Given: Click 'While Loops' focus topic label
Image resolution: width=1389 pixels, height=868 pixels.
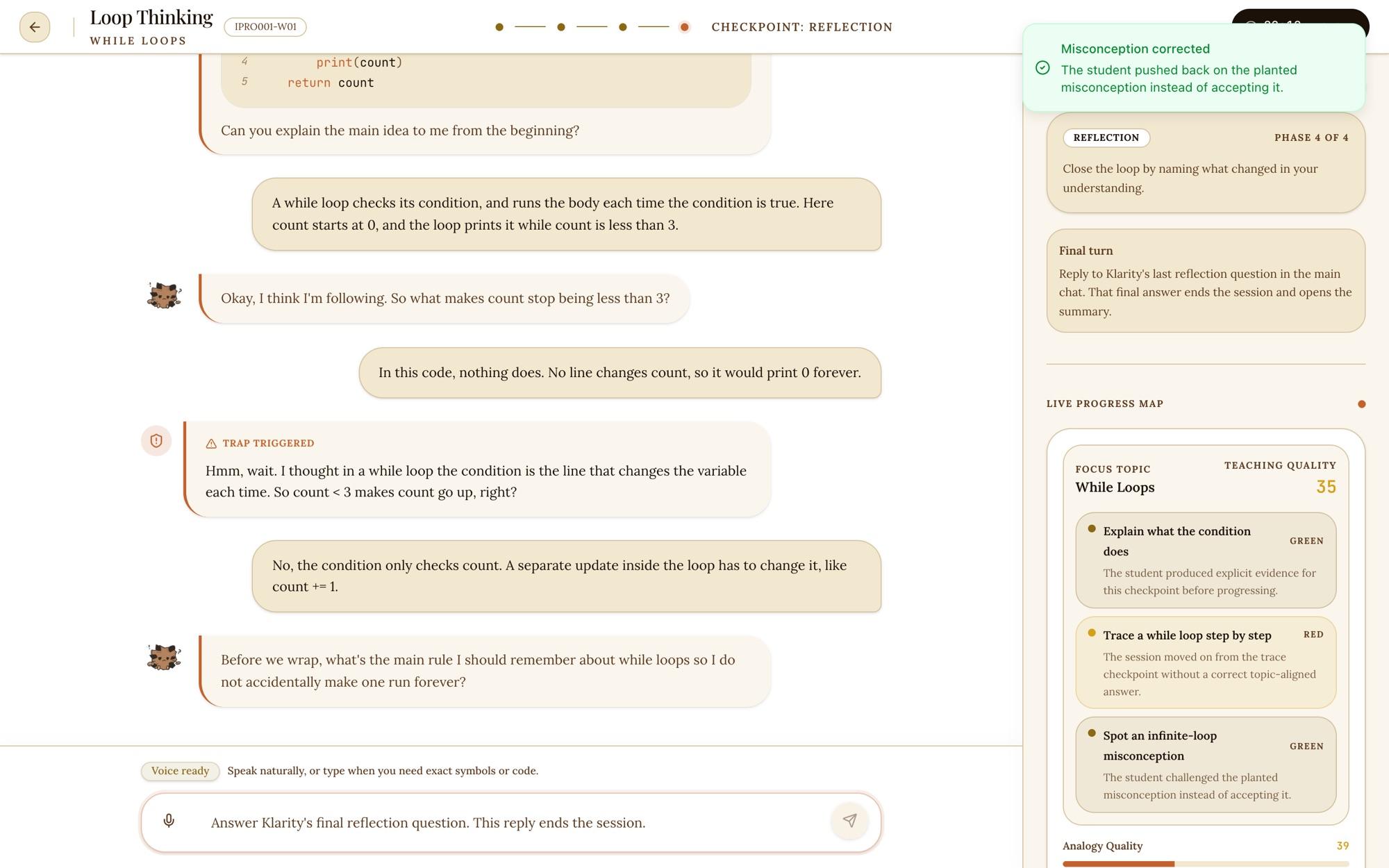Looking at the screenshot, I should tap(1115, 487).
